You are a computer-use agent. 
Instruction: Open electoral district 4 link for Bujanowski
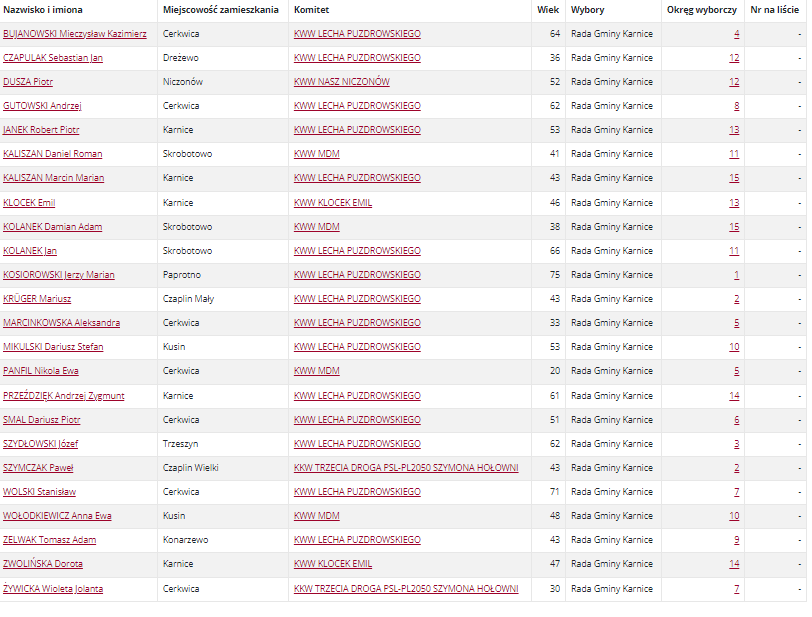click(736, 34)
